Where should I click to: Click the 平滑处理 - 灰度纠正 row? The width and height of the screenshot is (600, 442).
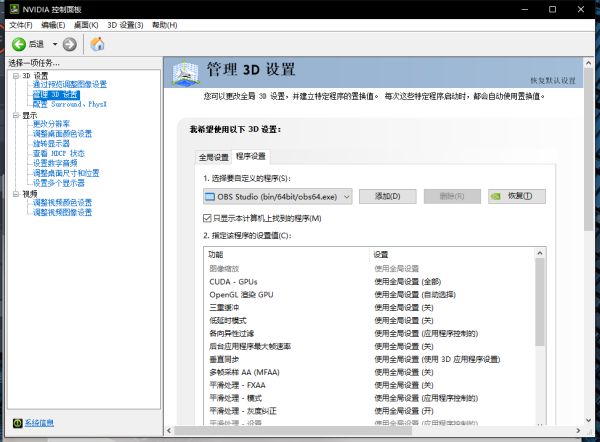point(369,411)
